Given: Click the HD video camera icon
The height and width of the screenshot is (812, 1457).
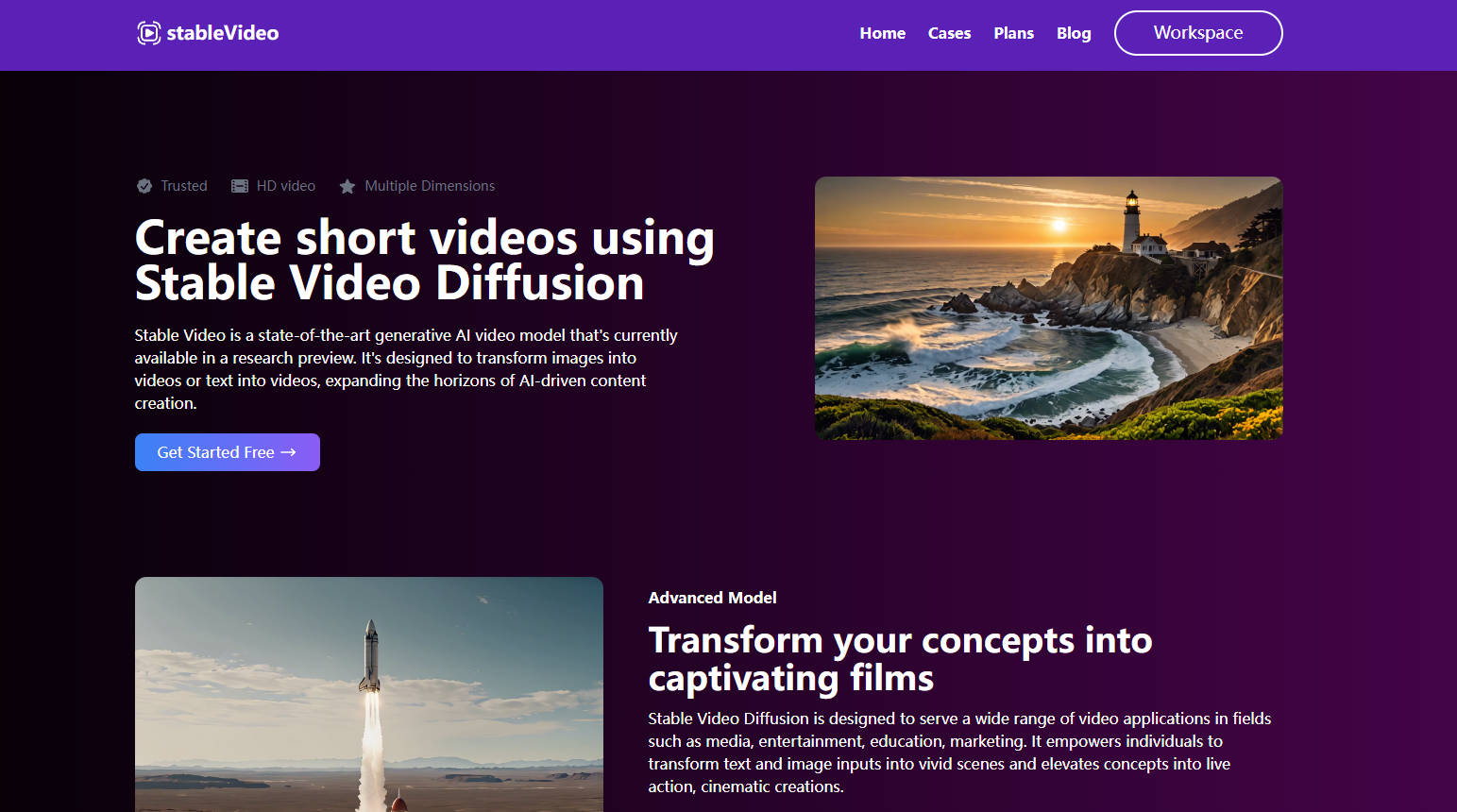Looking at the screenshot, I should coord(240,185).
